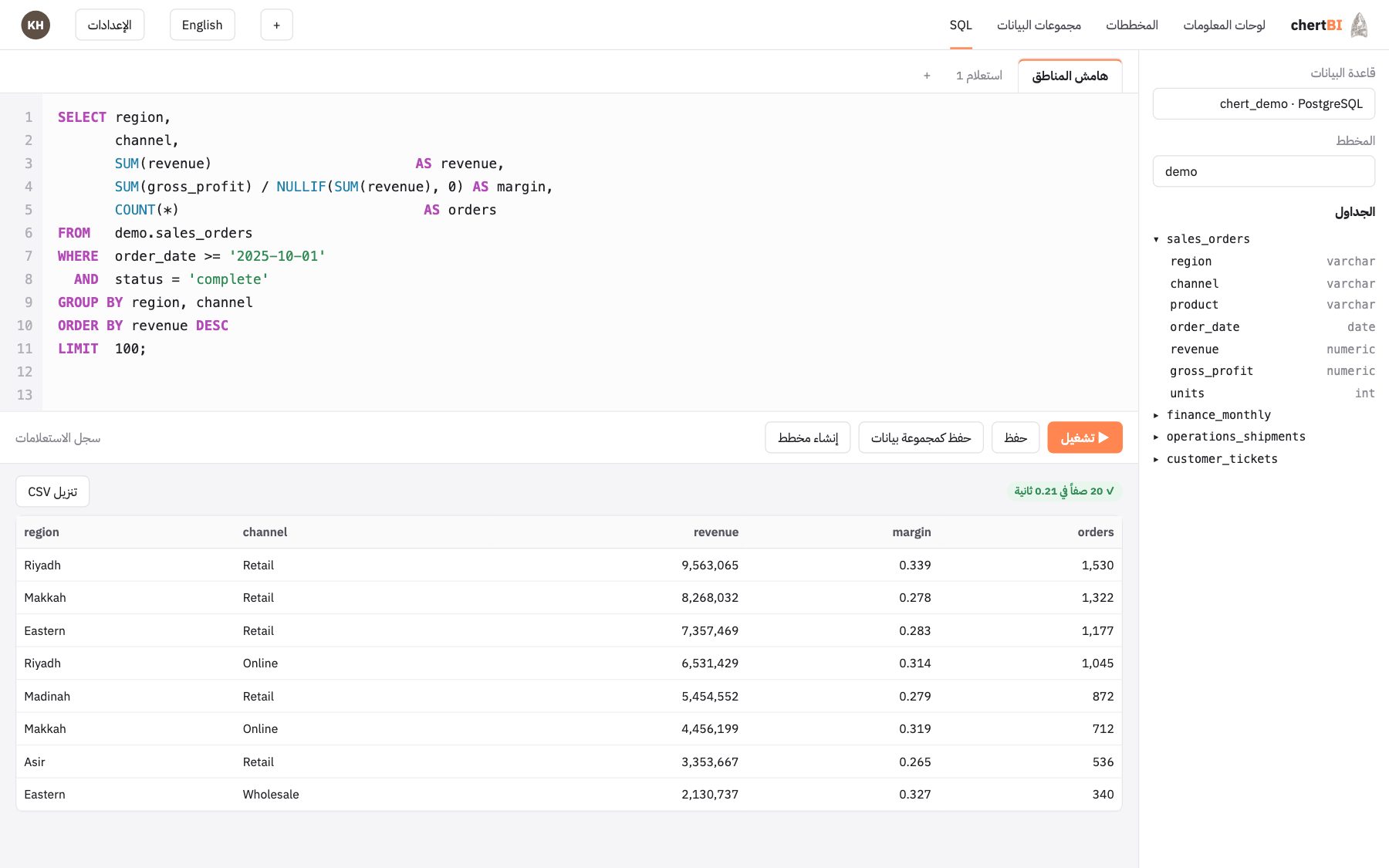Image resolution: width=1389 pixels, height=868 pixels.
Task: Open سجل الاستعلامات query history
Action: pyautogui.click(x=58, y=438)
